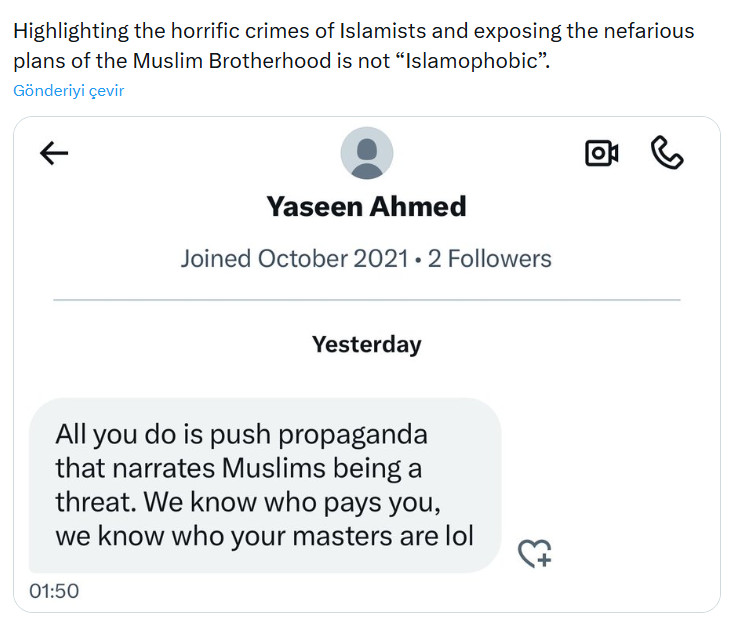This screenshot has height=627, width=729.
Task: Click the "Gönderiyi çevir" translate link
Action: tap(69, 91)
